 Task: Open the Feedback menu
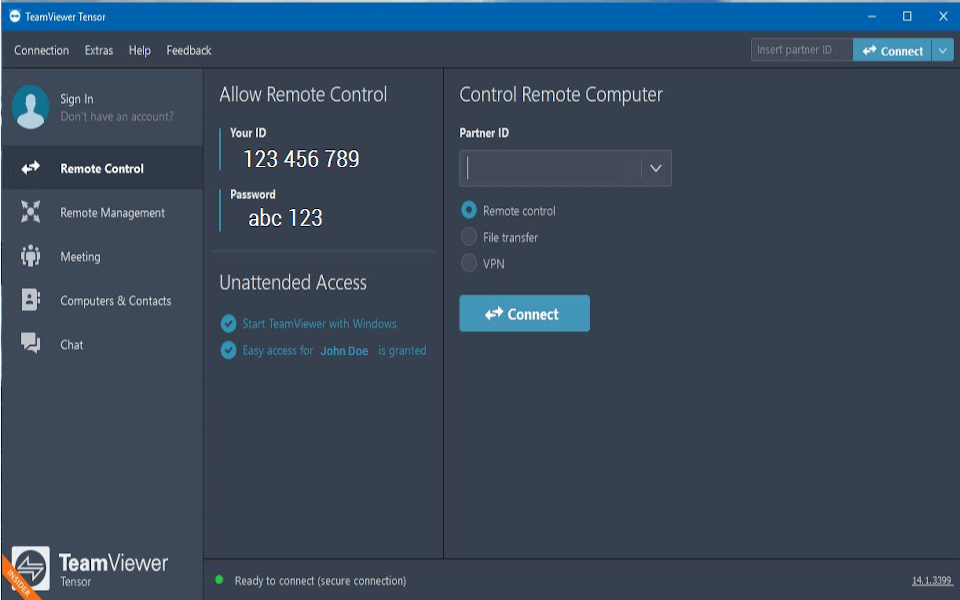189,51
